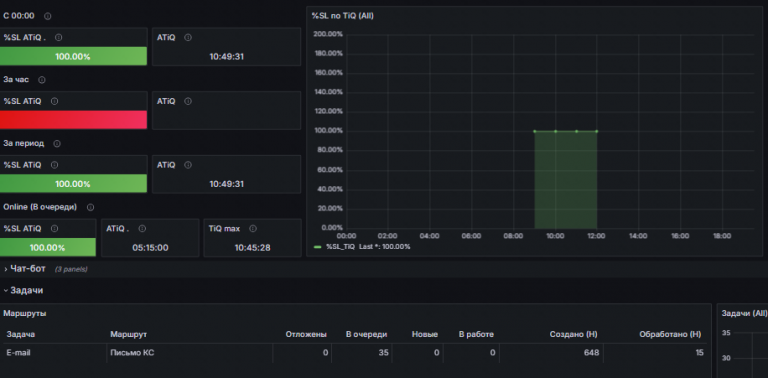
Task: Click the Online (В очереди) section title
Action: (40, 207)
